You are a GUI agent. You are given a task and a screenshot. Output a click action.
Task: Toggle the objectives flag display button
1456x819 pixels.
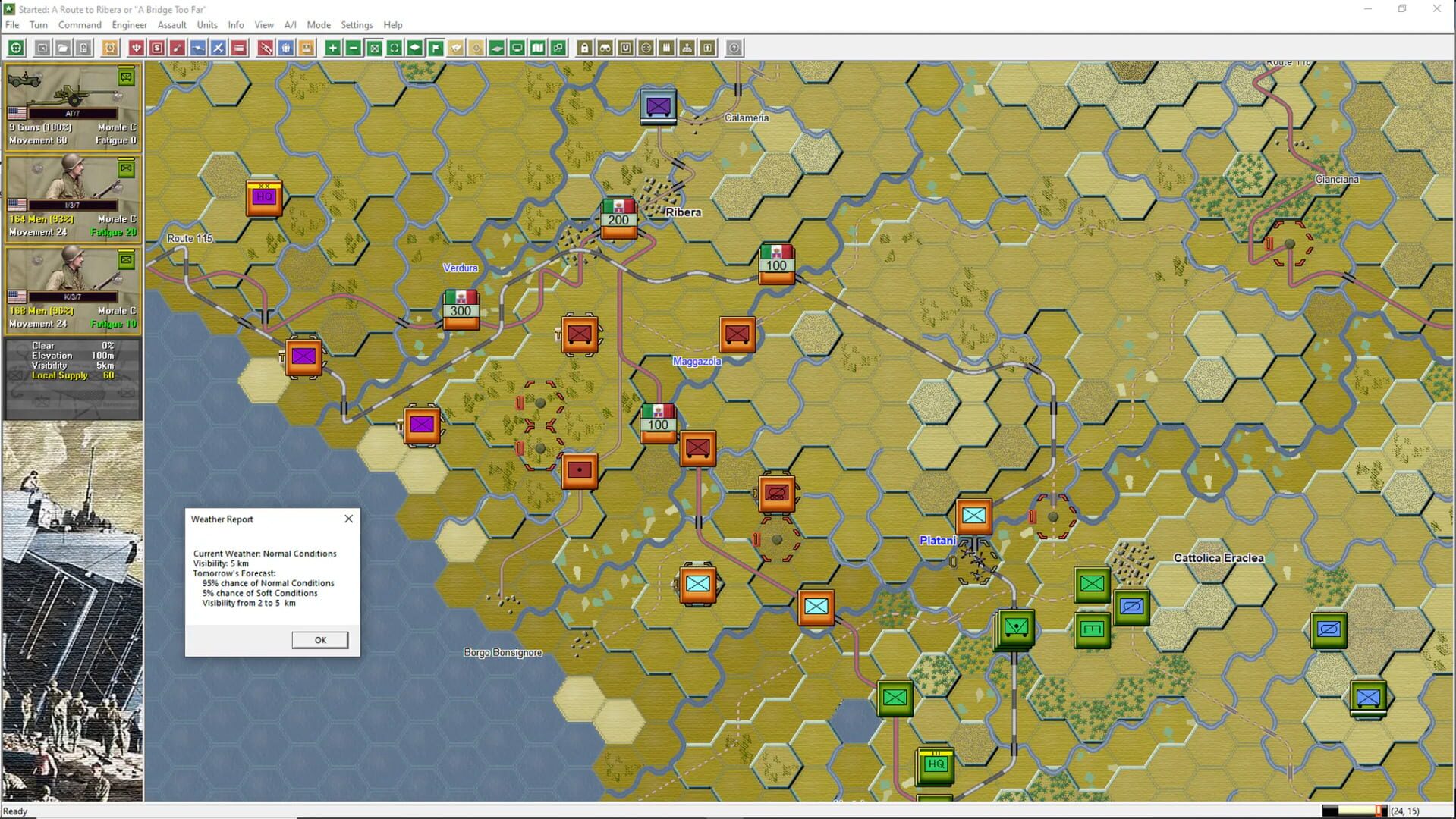[436, 48]
